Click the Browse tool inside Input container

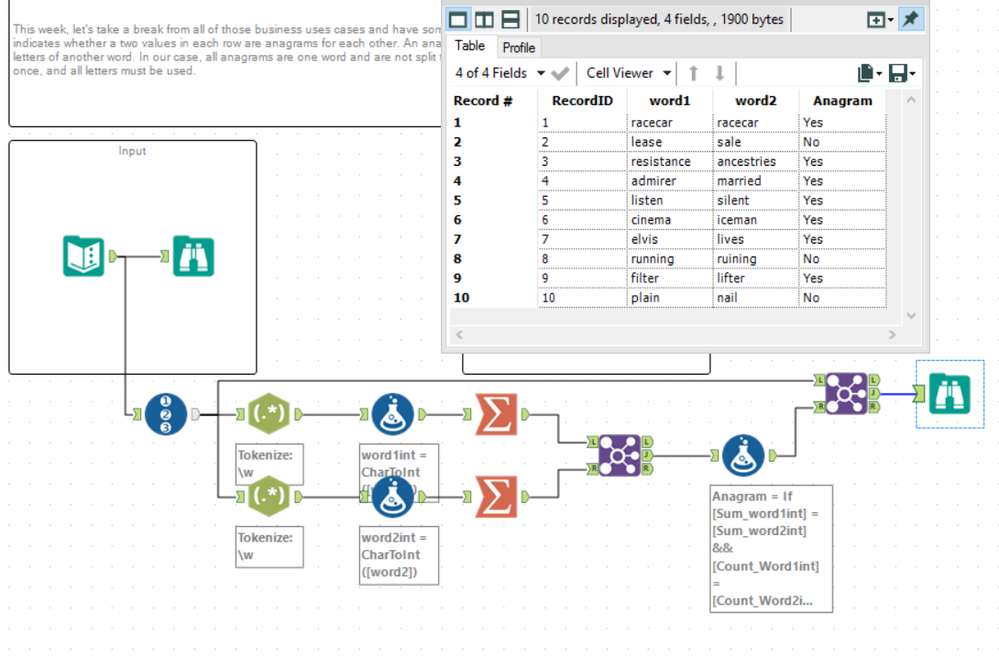coord(194,256)
